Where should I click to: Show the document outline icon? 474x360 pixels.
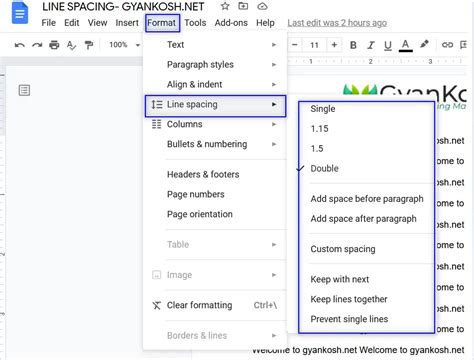click(x=24, y=90)
